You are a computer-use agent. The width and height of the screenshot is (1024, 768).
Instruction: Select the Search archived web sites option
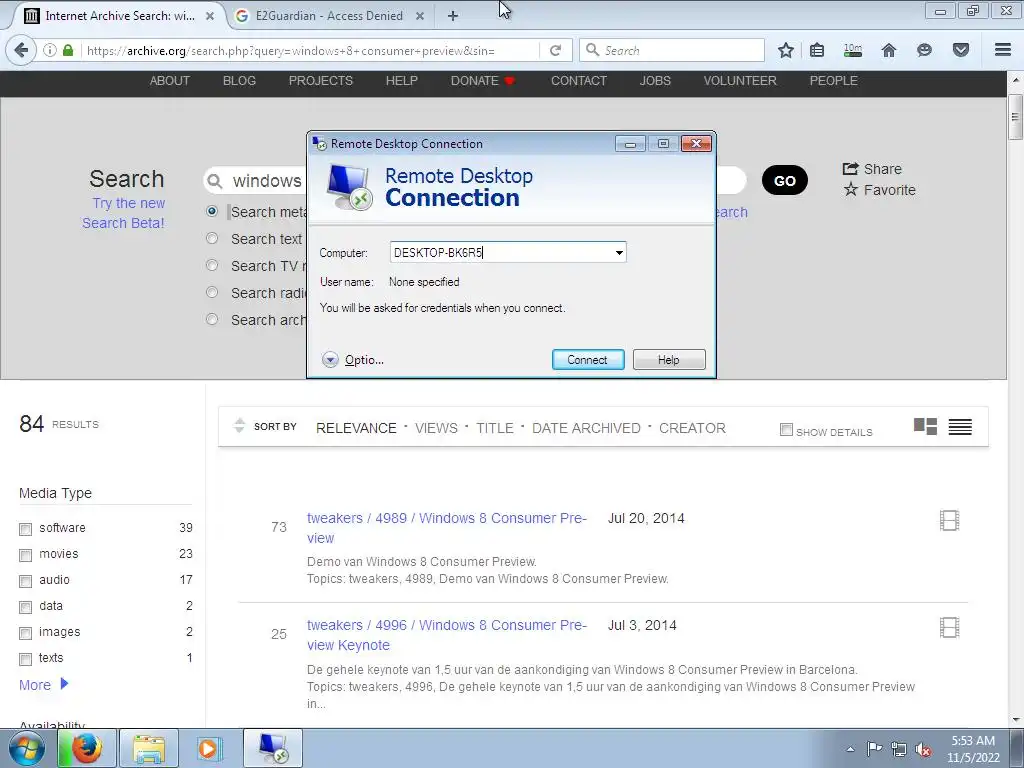click(212, 319)
